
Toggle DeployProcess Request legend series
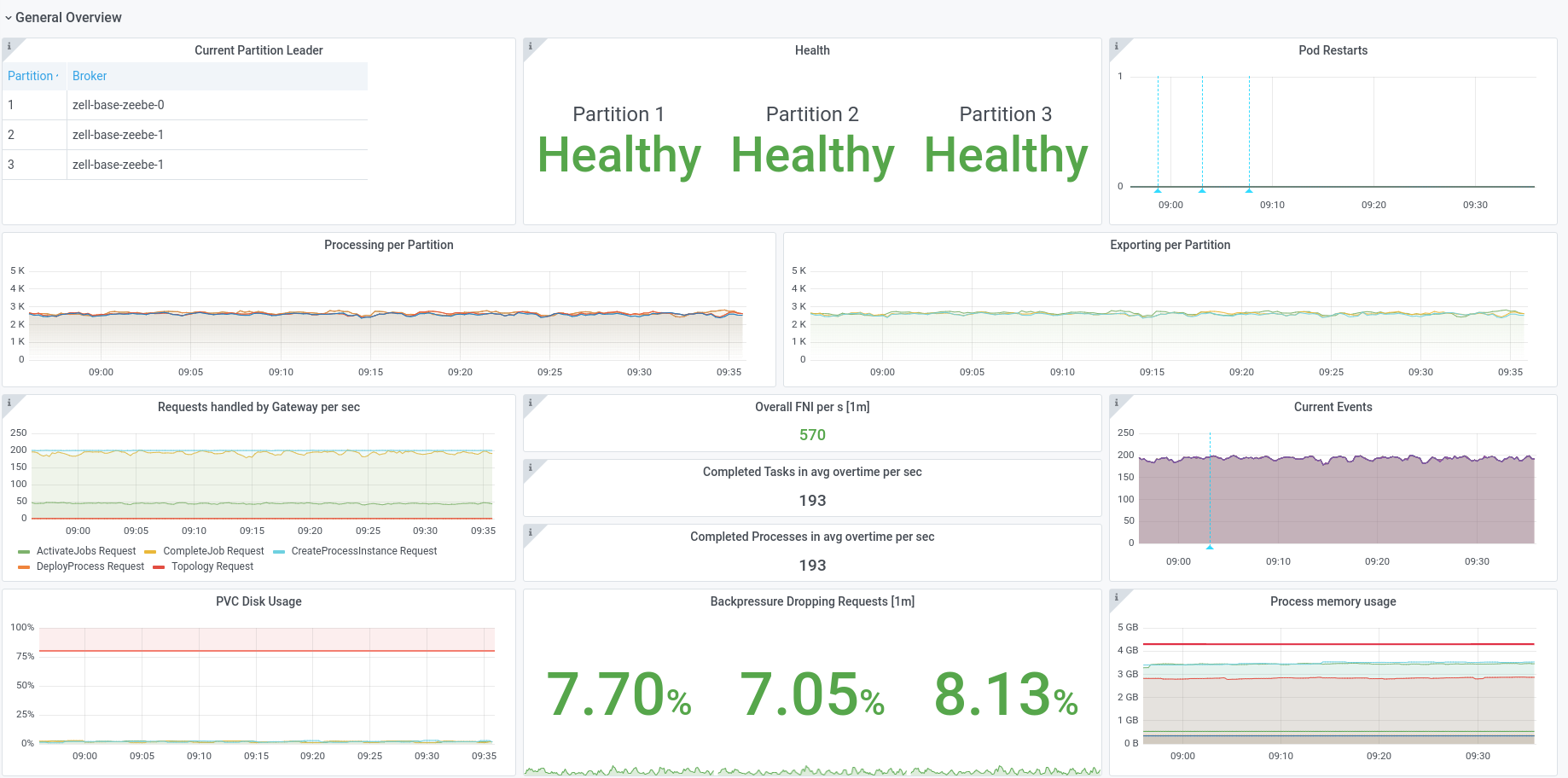90,566
